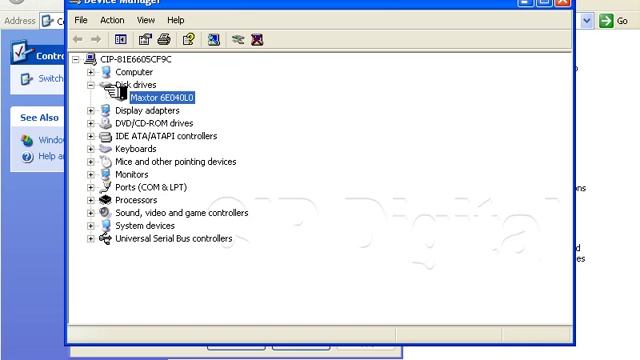Screen dimensions: 640x360
Task: Click the Windows Update link under See Also
Action: pos(51,140)
